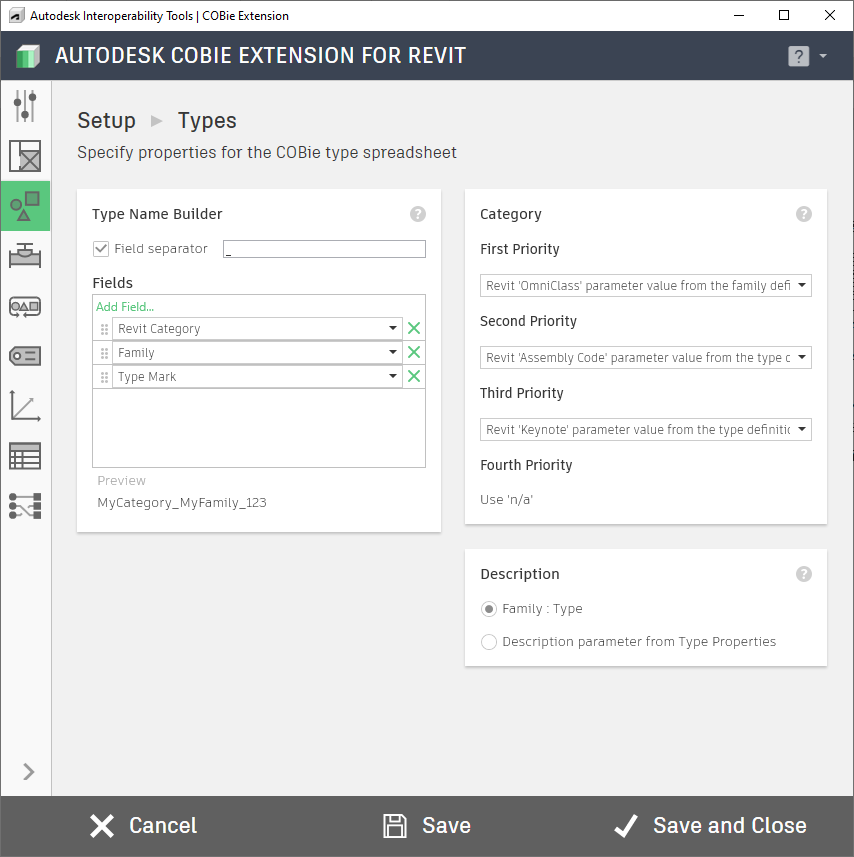This screenshot has height=857, width=854.
Task: Open the tag attributes icon in sidebar
Action: click(25, 356)
